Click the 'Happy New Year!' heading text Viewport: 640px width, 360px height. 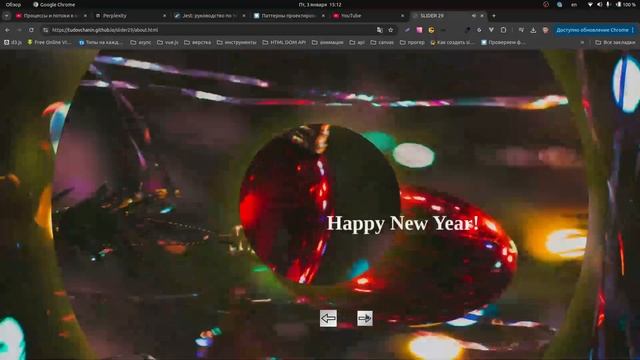point(402,223)
